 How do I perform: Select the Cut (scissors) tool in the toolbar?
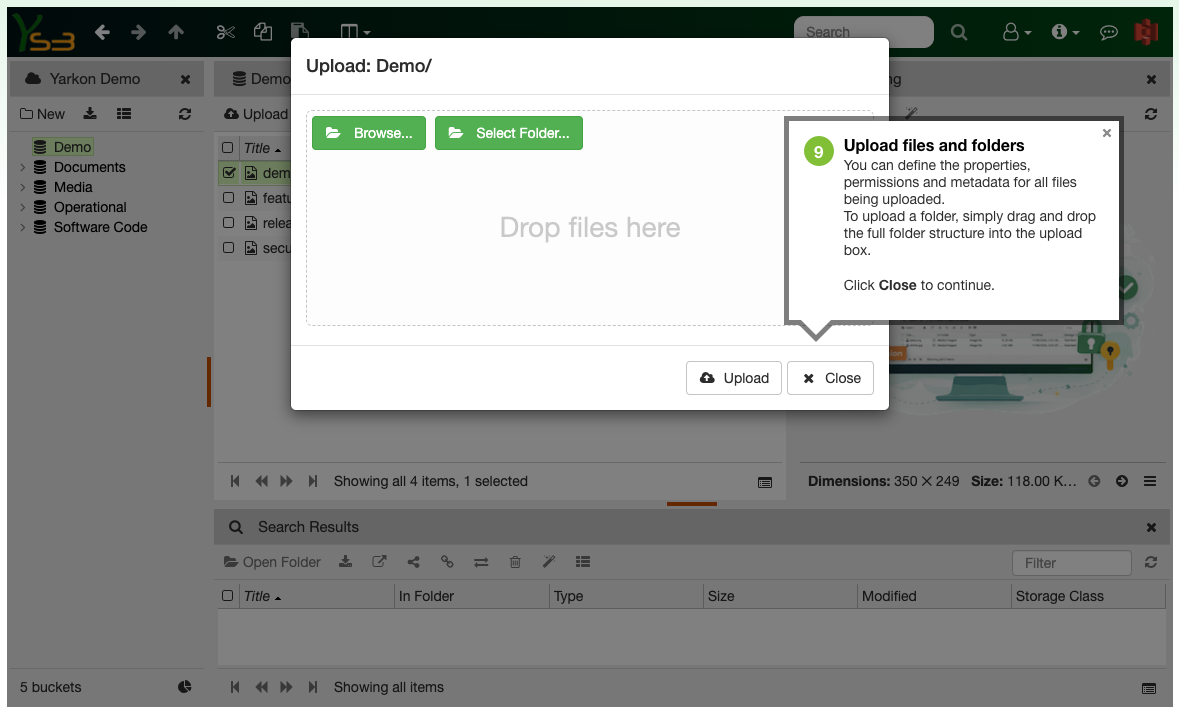click(225, 31)
